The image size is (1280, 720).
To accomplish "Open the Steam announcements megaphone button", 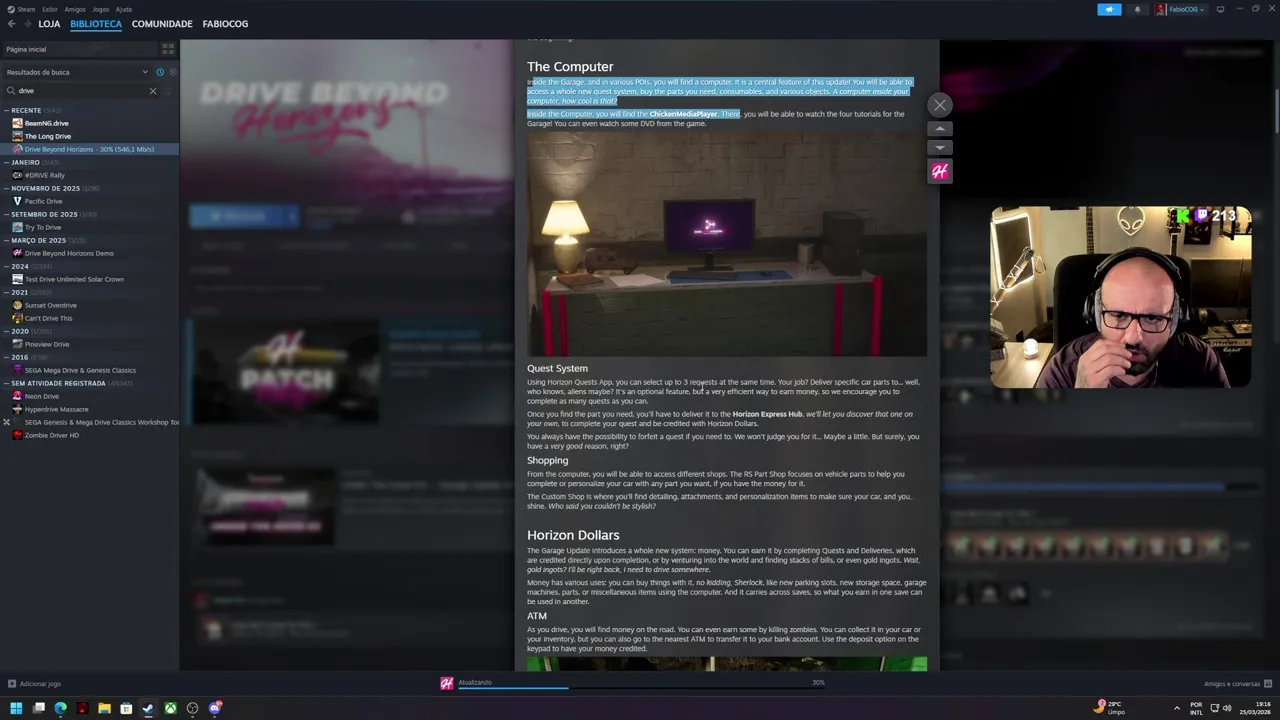I will click(x=1109, y=9).
